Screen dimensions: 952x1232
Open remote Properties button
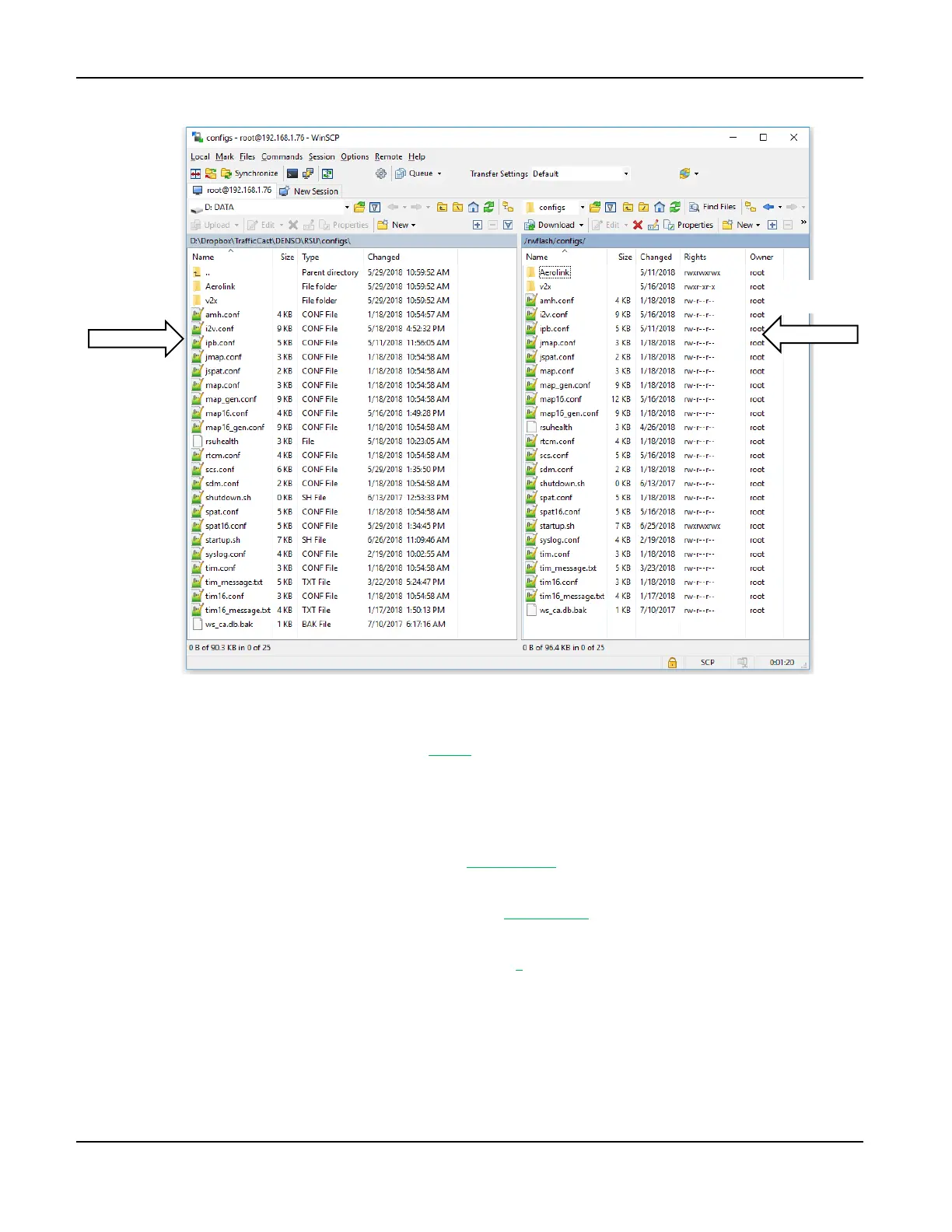pos(688,225)
